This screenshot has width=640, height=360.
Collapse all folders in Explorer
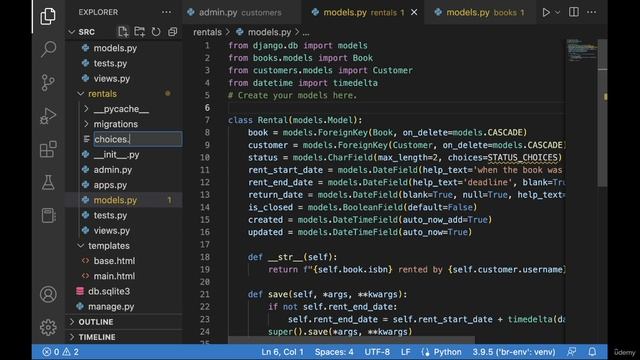[173, 32]
